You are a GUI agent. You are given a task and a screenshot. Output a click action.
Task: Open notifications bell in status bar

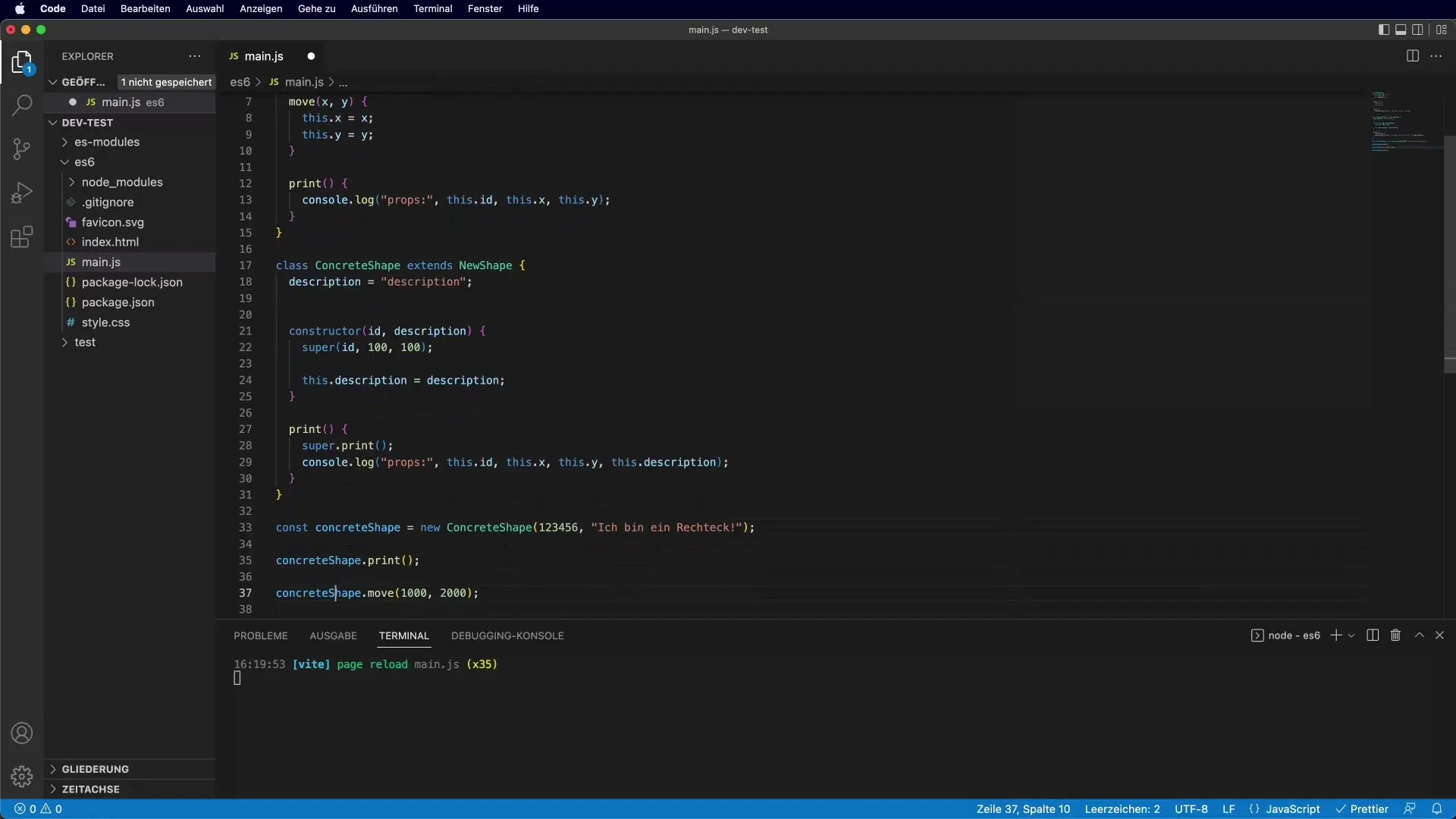pyautogui.click(x=1436, y=809)
